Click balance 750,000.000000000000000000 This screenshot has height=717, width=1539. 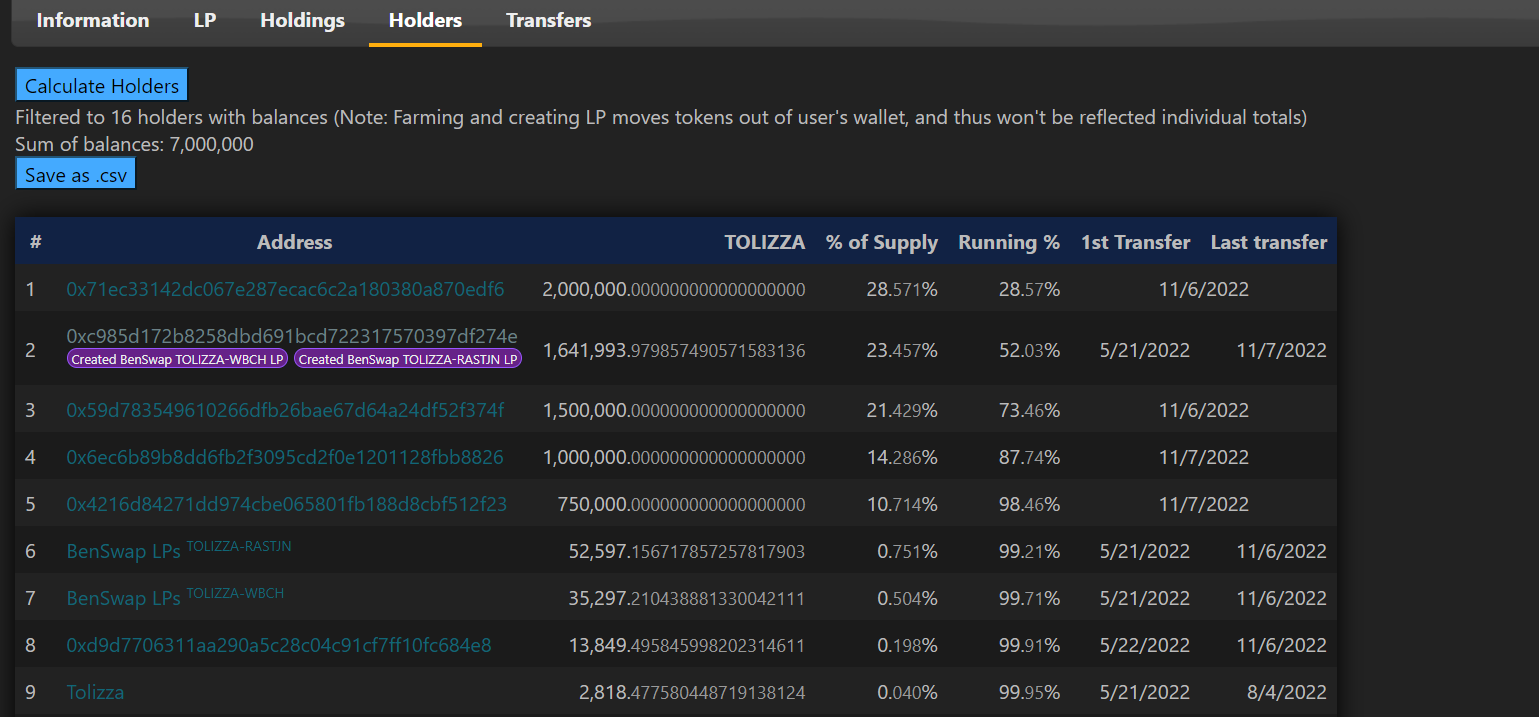(681, 504)
